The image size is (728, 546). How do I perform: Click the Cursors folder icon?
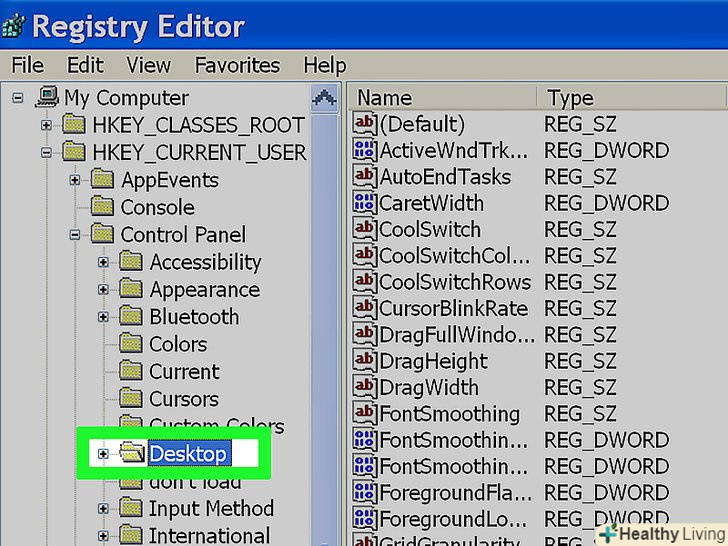(x=131, y=398)
